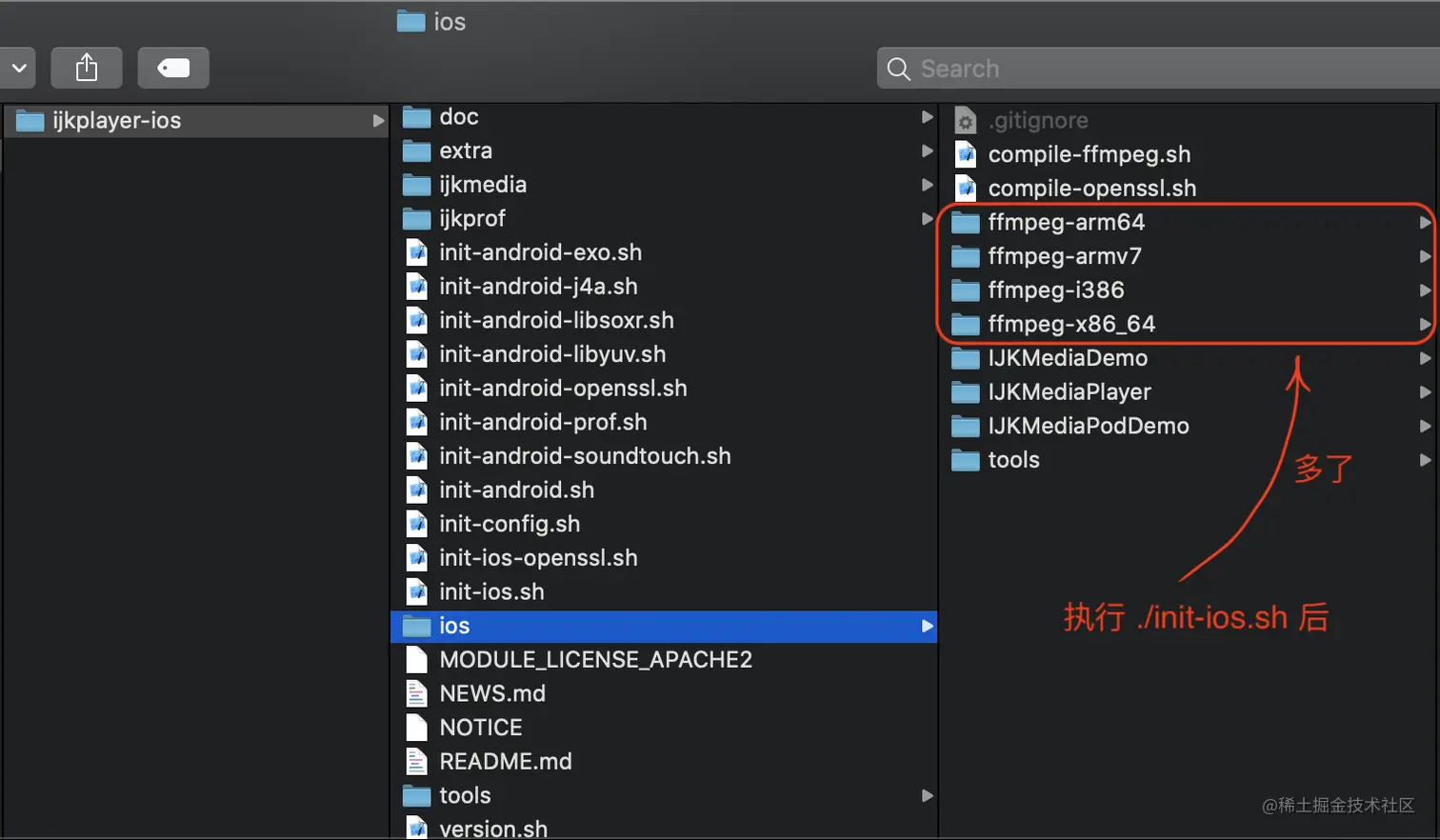The height and width of the screenshot is (840, 1440).
Task: Expand middle column tools folder arrow
Action: click(x=927, y=795)
